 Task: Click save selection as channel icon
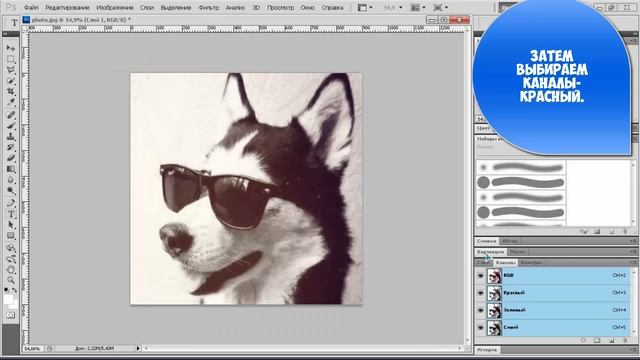click(x=597, y=340)
